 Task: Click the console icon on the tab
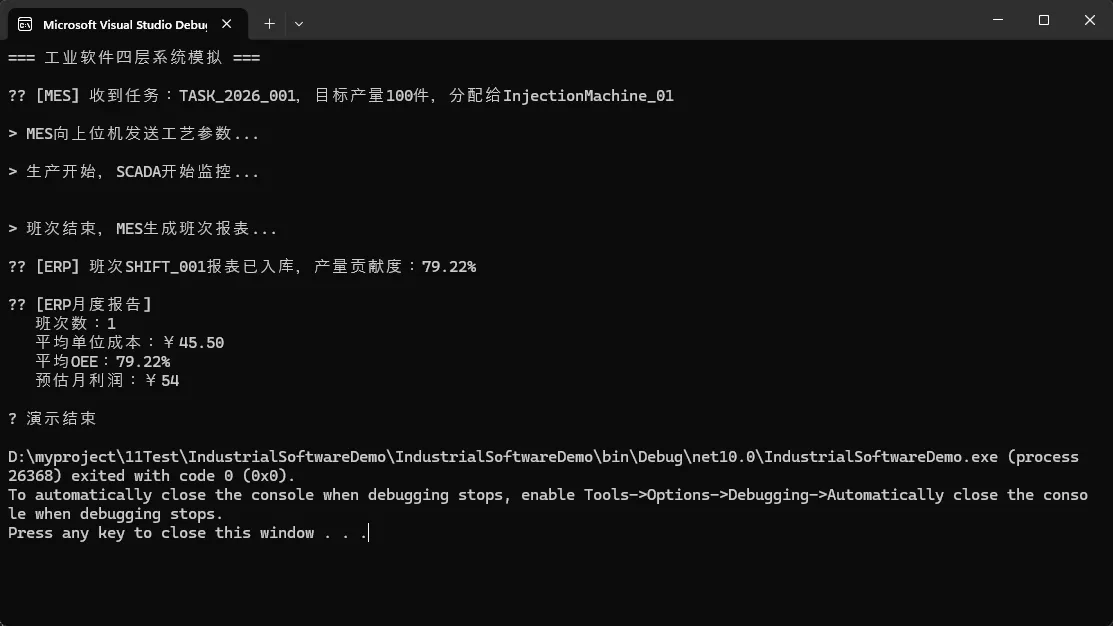(25, 22)
